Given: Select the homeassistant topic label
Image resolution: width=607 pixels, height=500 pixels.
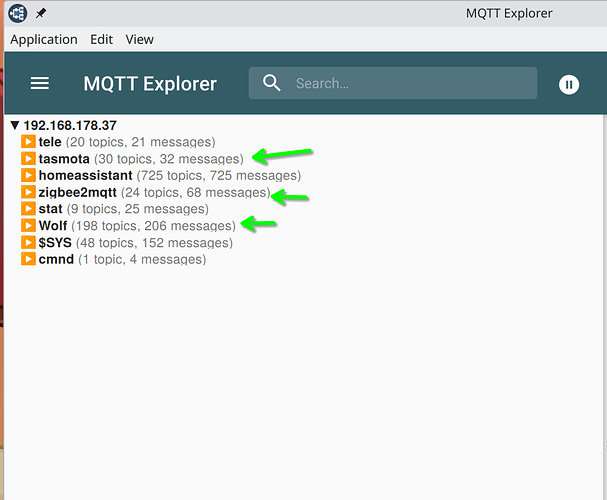Looking at the screenshot, I should click(x=85, y=175).
